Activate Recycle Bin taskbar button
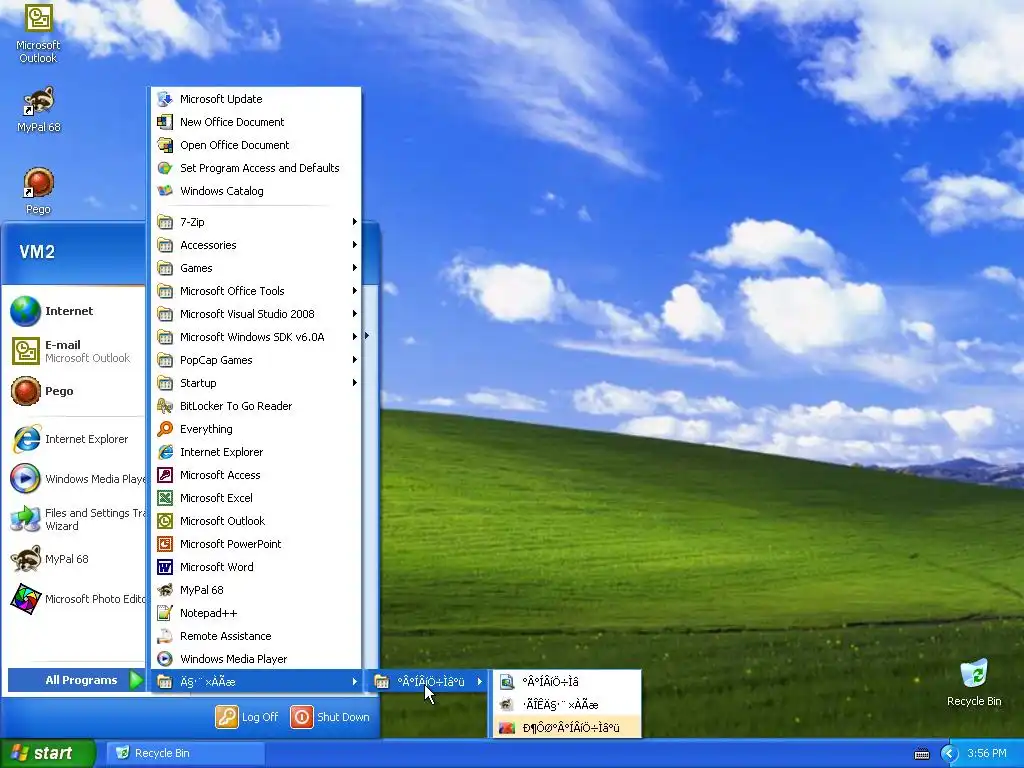1024x768 pixels. (x=185, y=753)
